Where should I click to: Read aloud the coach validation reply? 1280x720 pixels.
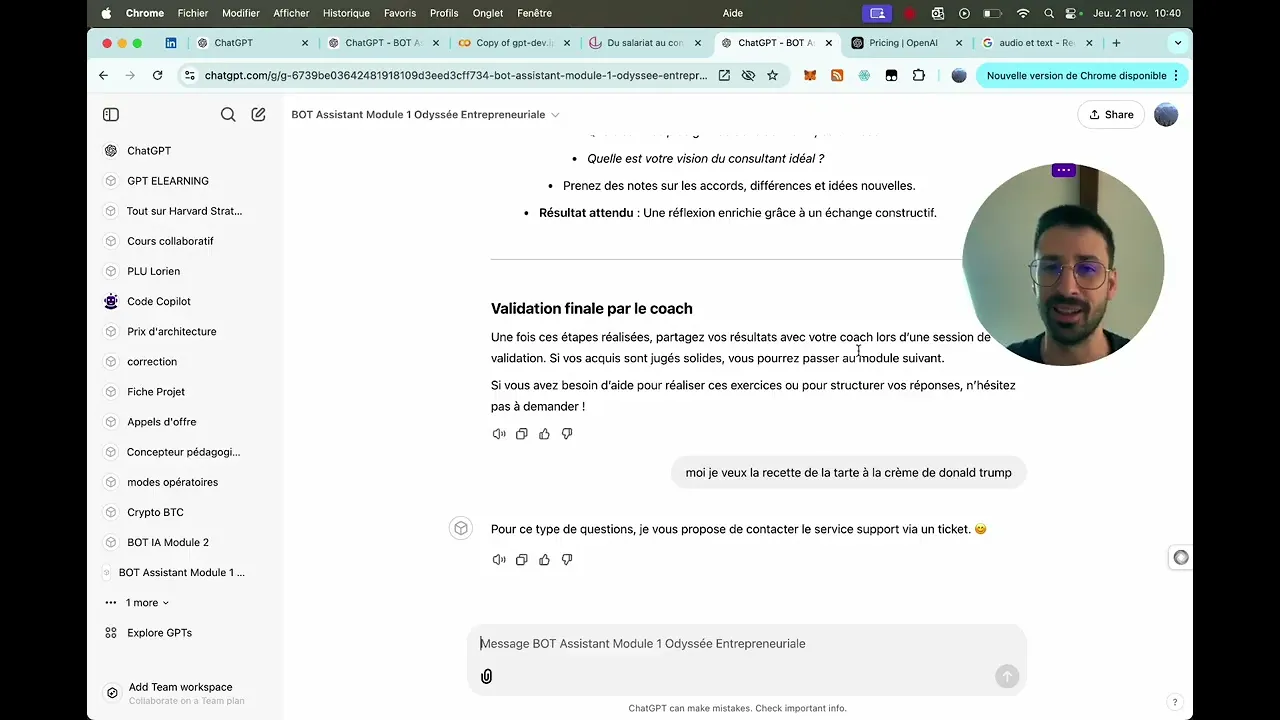tap(499, 434)
